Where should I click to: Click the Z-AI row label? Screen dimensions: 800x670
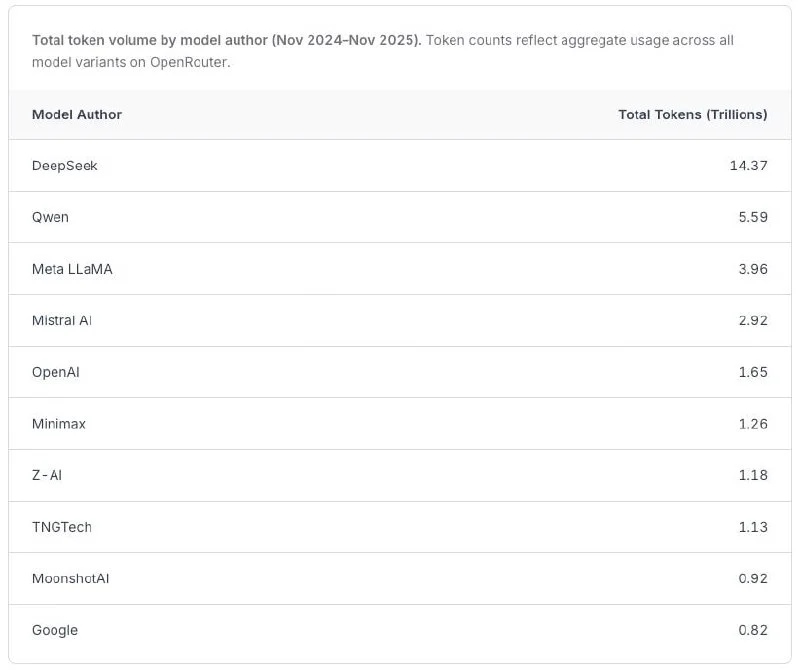pyautogui.click(x=47, y=475)
